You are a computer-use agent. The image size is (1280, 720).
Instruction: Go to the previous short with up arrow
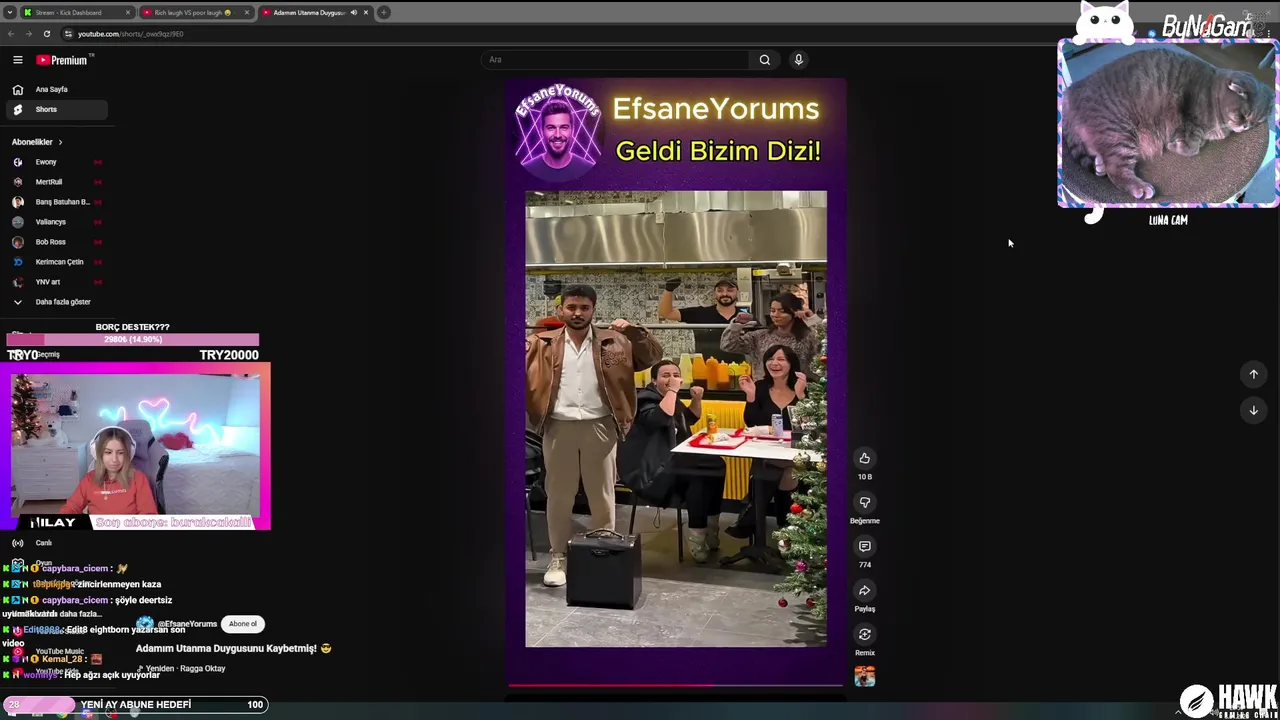pyautogui.click(x=1253, y=374)
